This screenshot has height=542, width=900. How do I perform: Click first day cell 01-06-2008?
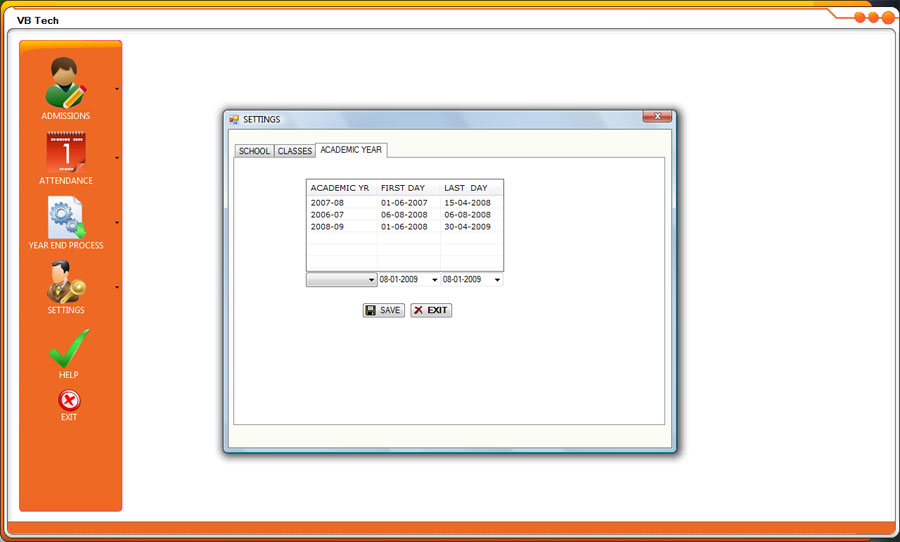coord(404,227)
